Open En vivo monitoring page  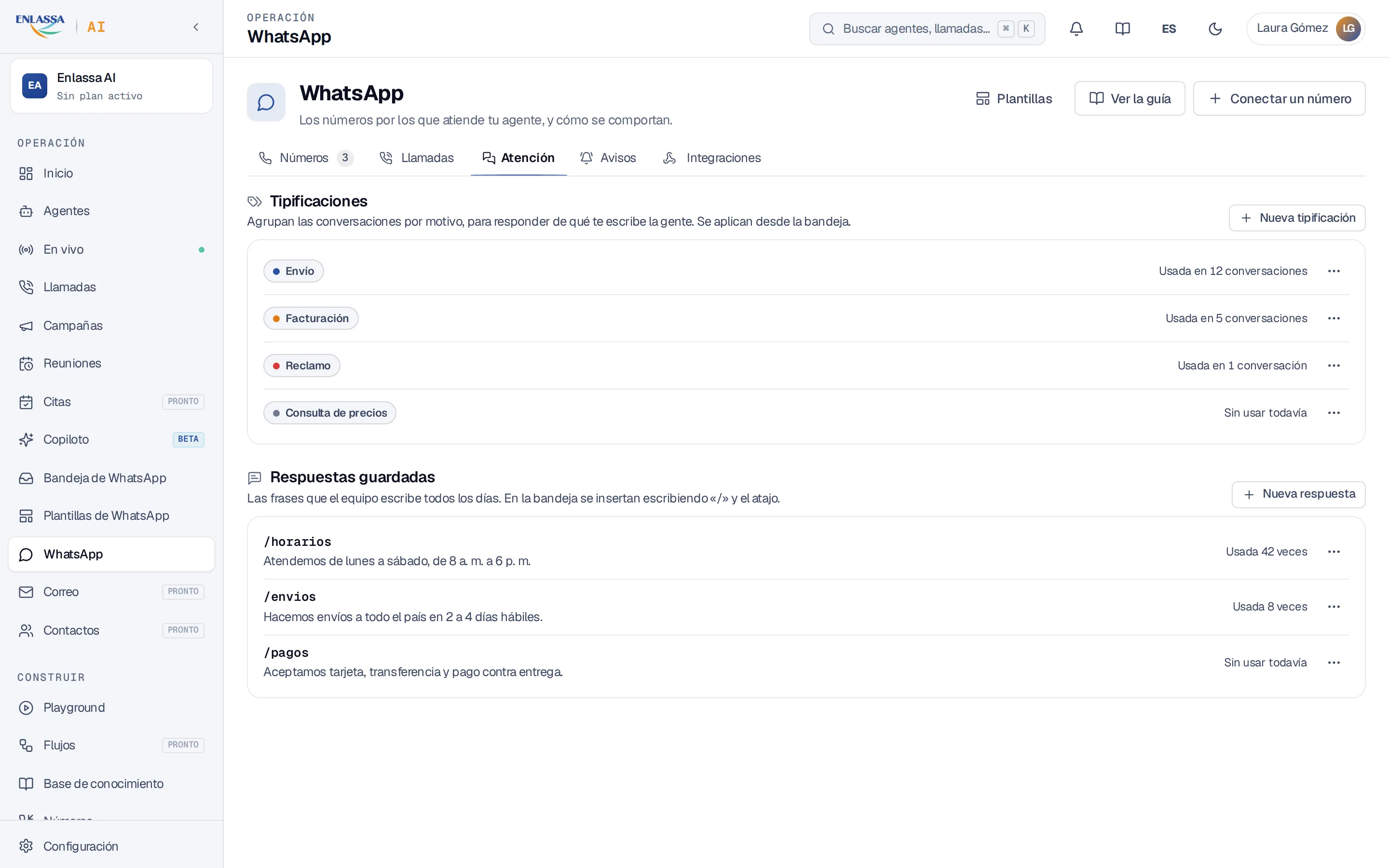click(x=111, y=250)
